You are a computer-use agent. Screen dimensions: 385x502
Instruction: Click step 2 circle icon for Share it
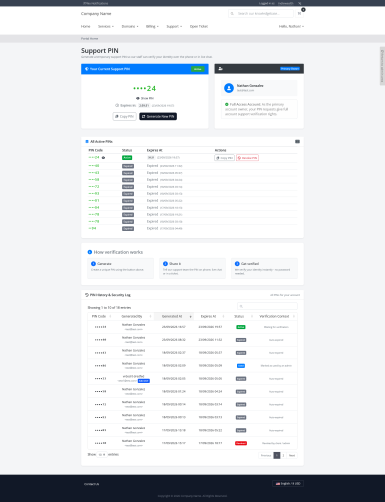165,264
